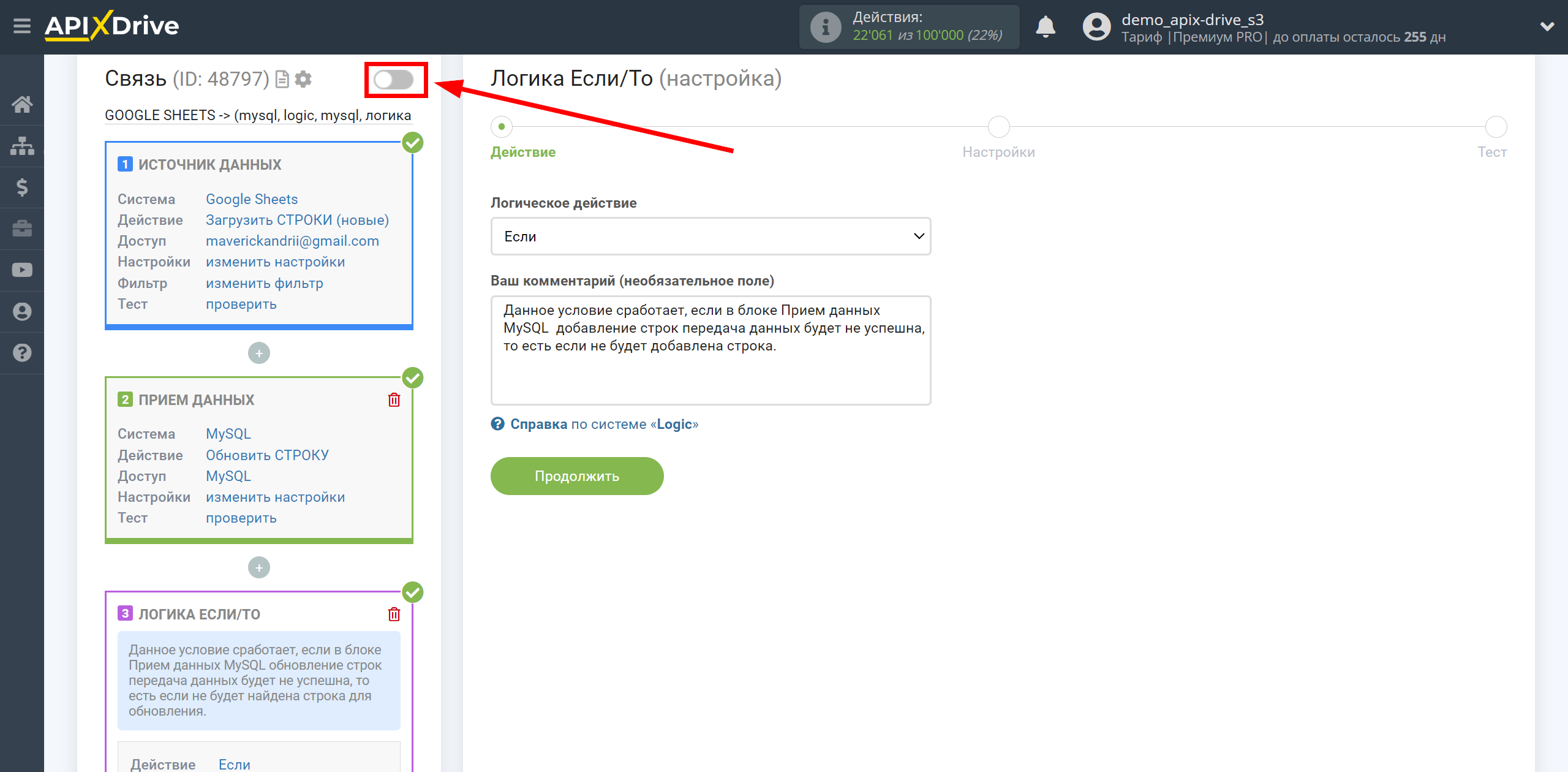Click the Если action link in block 3
Viewport: 1568px width, 772px height.
[x=235, y=764]
